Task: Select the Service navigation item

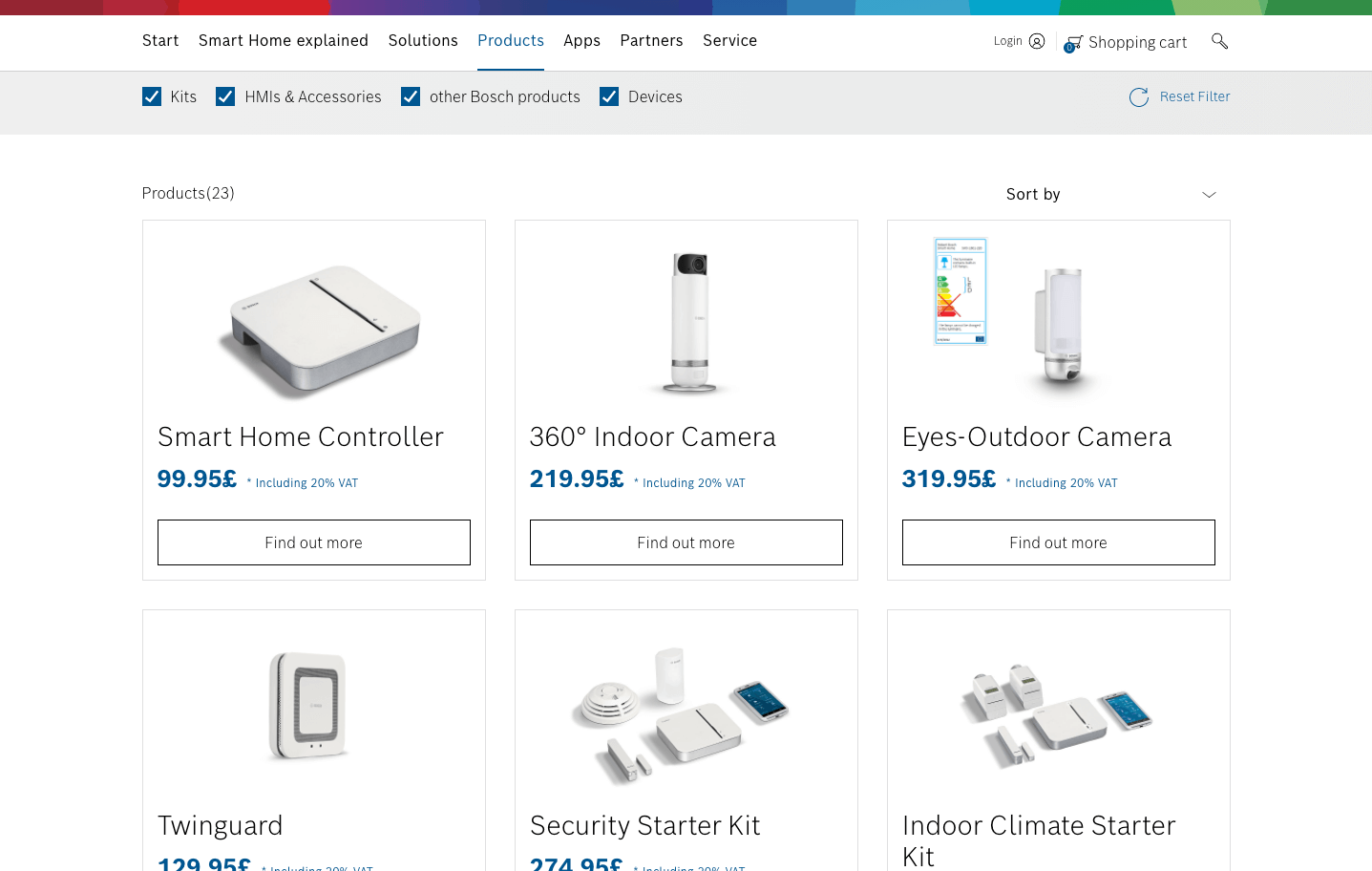Action: pos(729,40)
